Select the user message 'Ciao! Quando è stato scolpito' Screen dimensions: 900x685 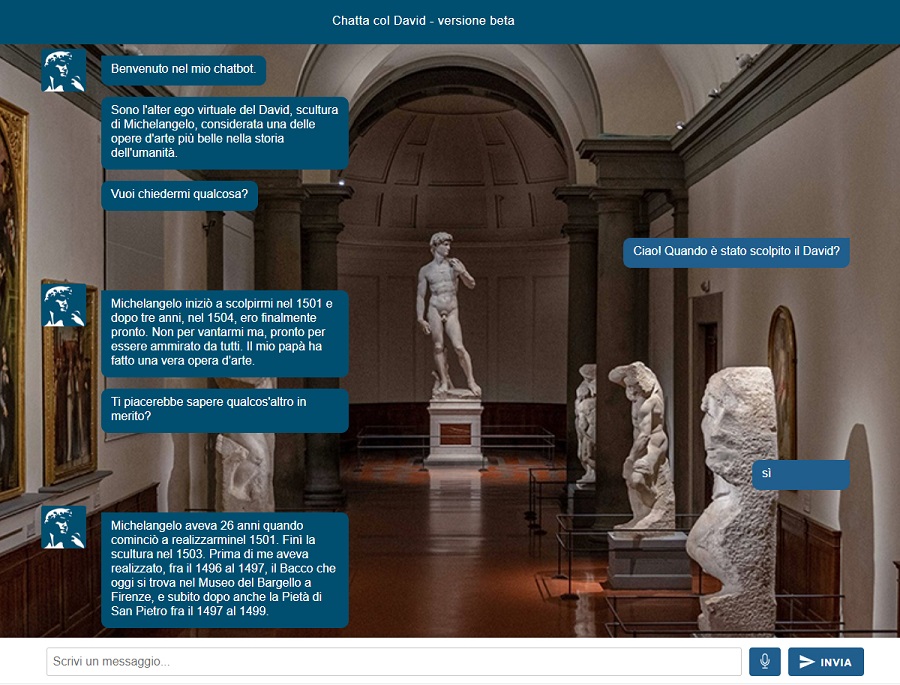[x=735, y=252]
